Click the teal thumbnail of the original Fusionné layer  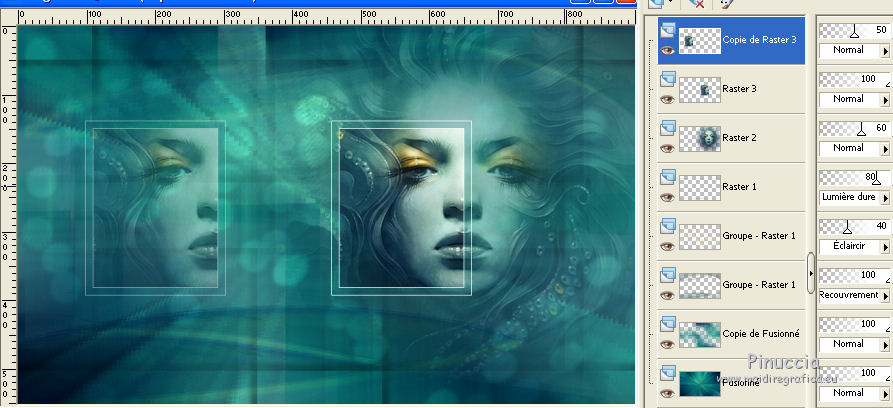700,384
